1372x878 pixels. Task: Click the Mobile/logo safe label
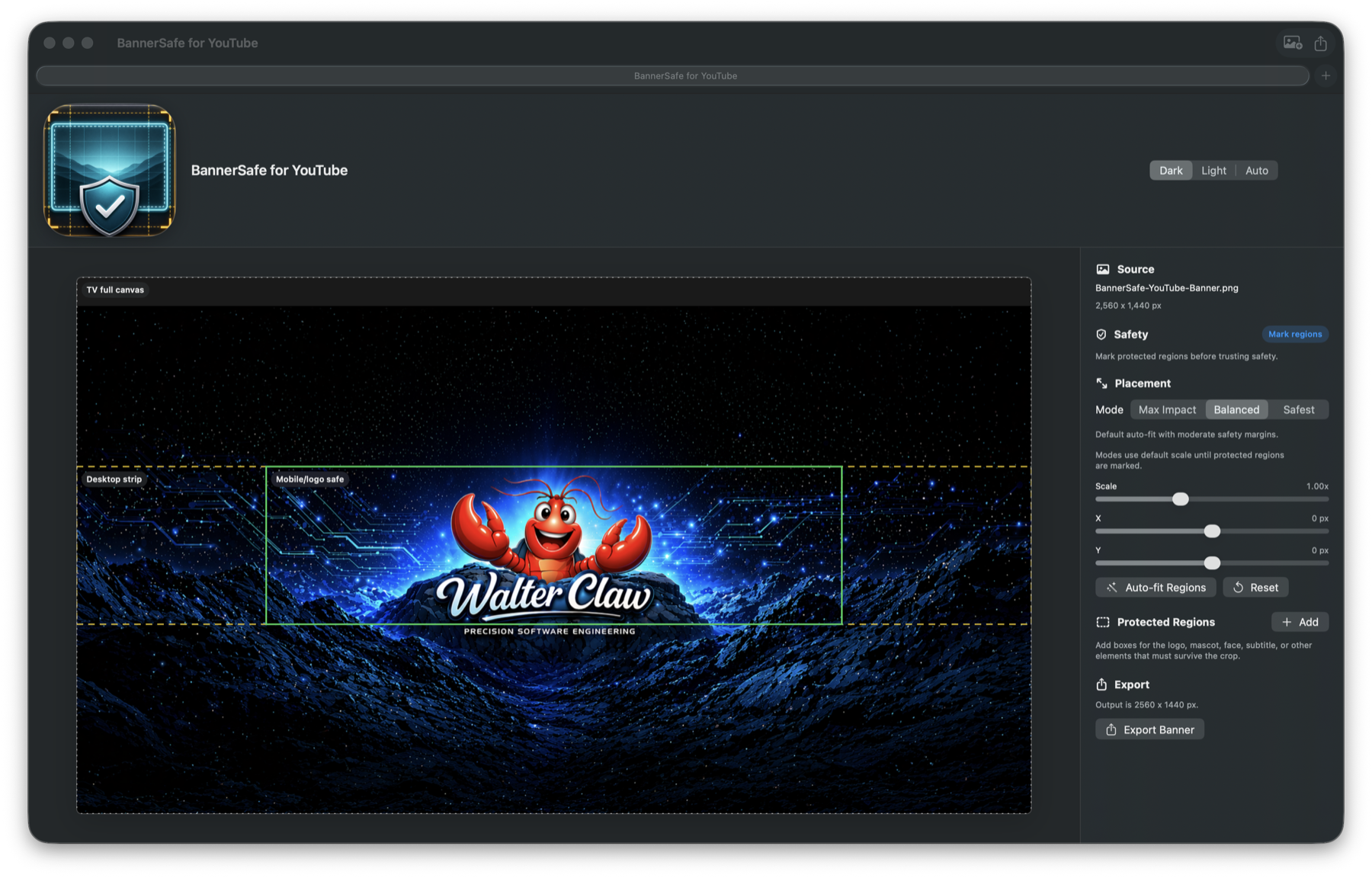309,479
